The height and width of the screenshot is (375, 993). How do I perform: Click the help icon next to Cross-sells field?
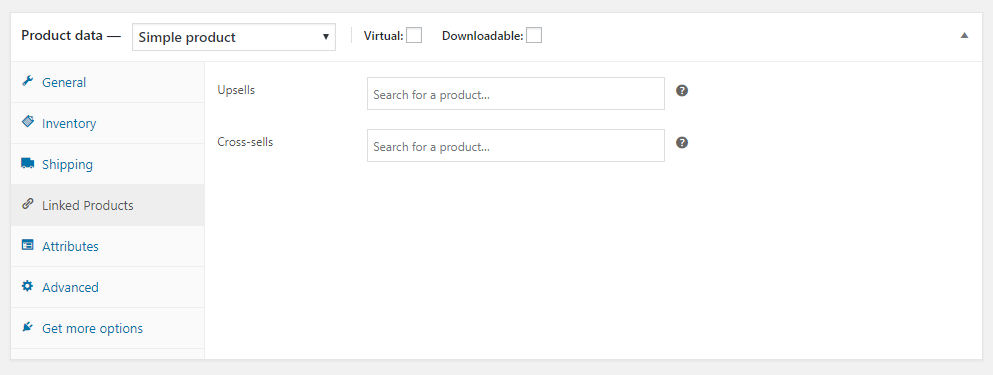[x=681, y=143]
